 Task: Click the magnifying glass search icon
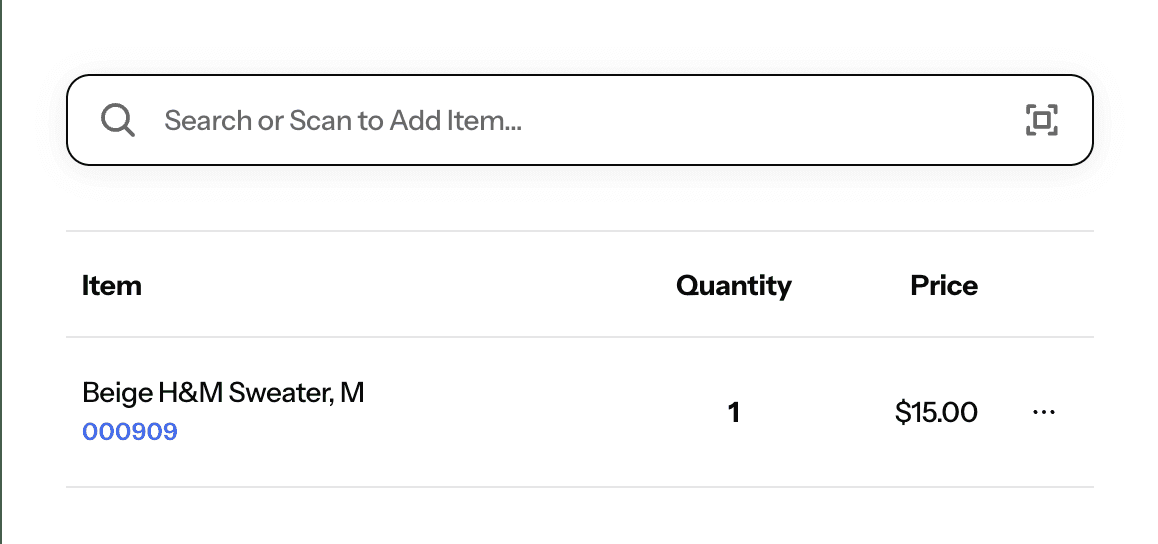point(117,120)
